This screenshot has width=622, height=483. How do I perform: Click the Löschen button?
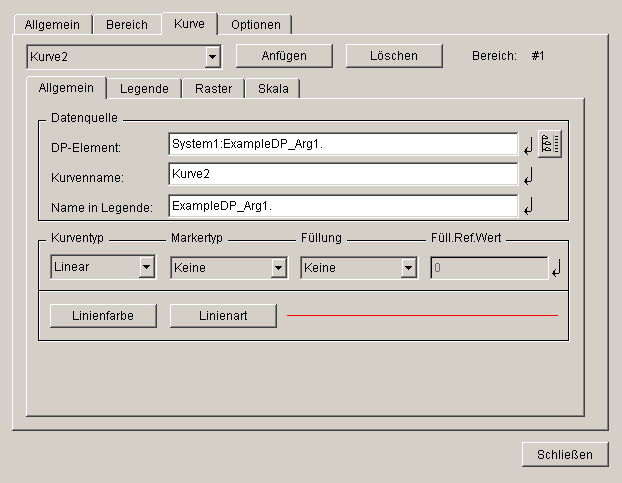point(394,56)
